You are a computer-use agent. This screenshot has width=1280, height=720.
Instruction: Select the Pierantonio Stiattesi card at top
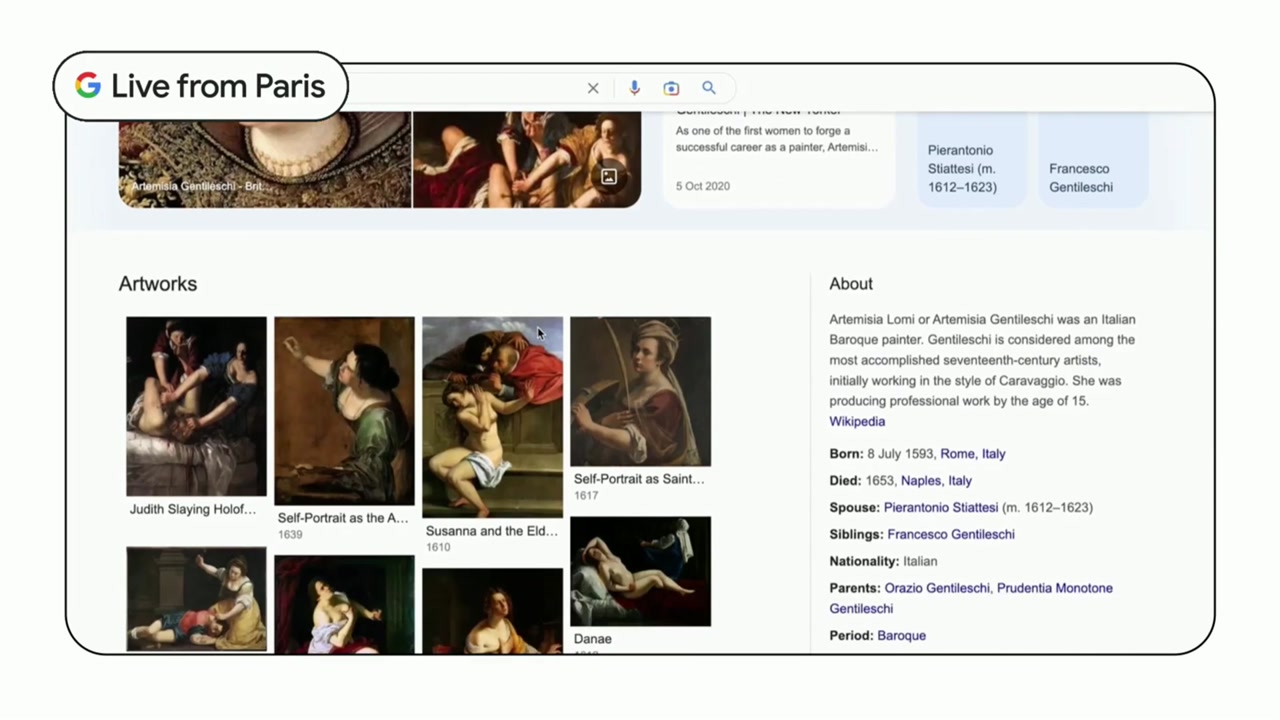972,160
